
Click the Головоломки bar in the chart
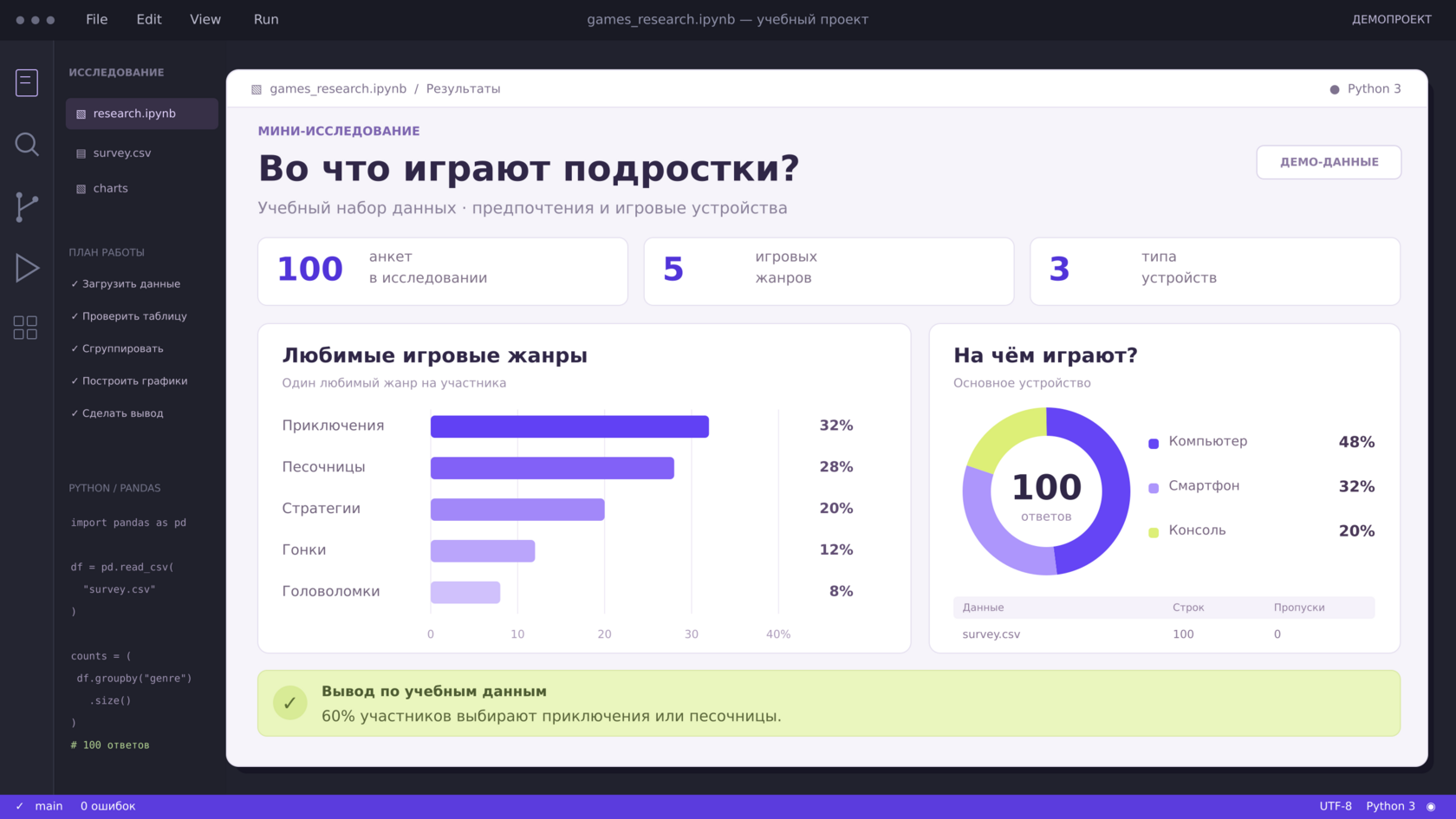click(465, 592)
